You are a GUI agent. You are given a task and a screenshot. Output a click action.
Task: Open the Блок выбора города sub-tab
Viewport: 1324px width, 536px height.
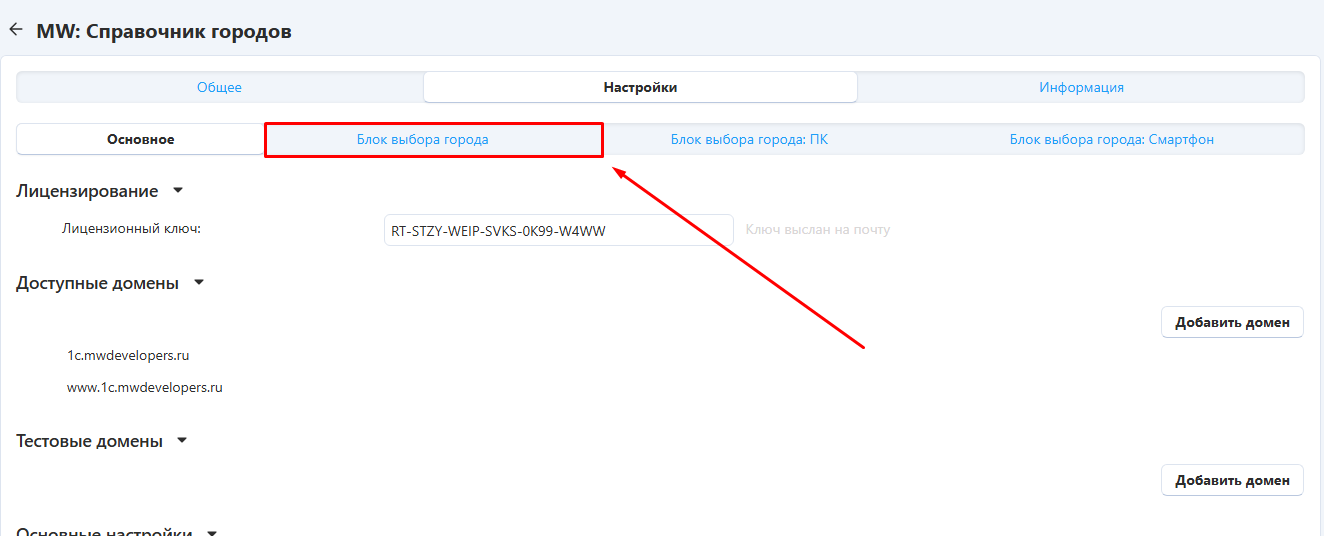(x=422, y=139)
